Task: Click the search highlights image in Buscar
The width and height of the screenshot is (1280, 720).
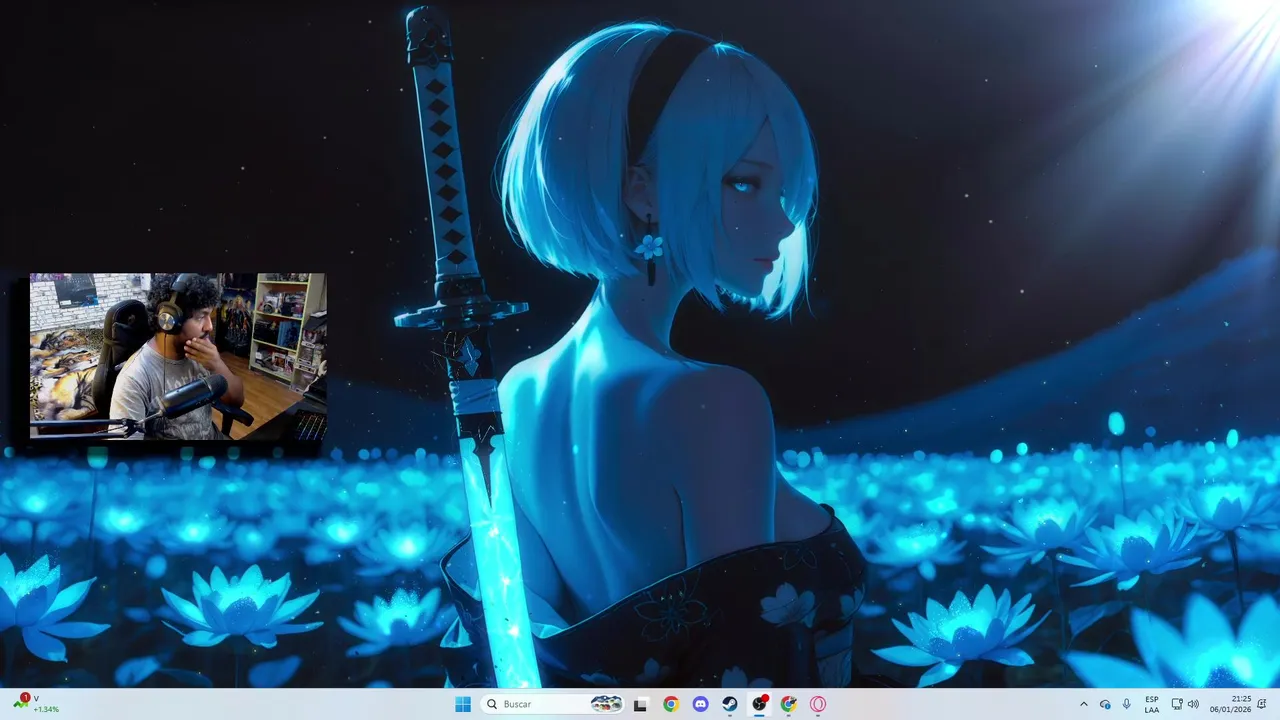Action: tap(606, 704)
